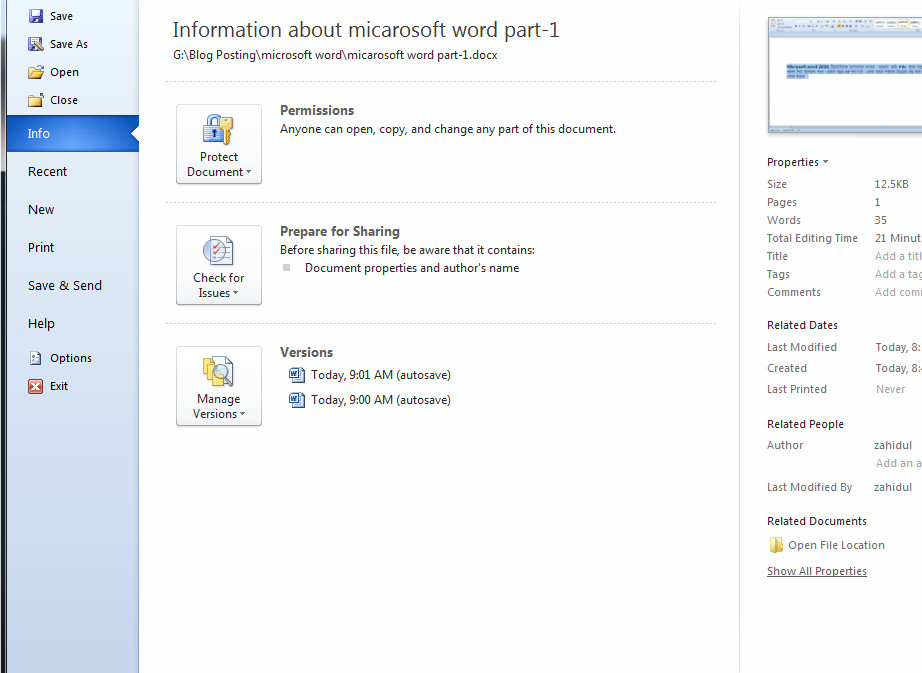Open Word Options
Screen dimensions: 922x673
pos(71,358)
